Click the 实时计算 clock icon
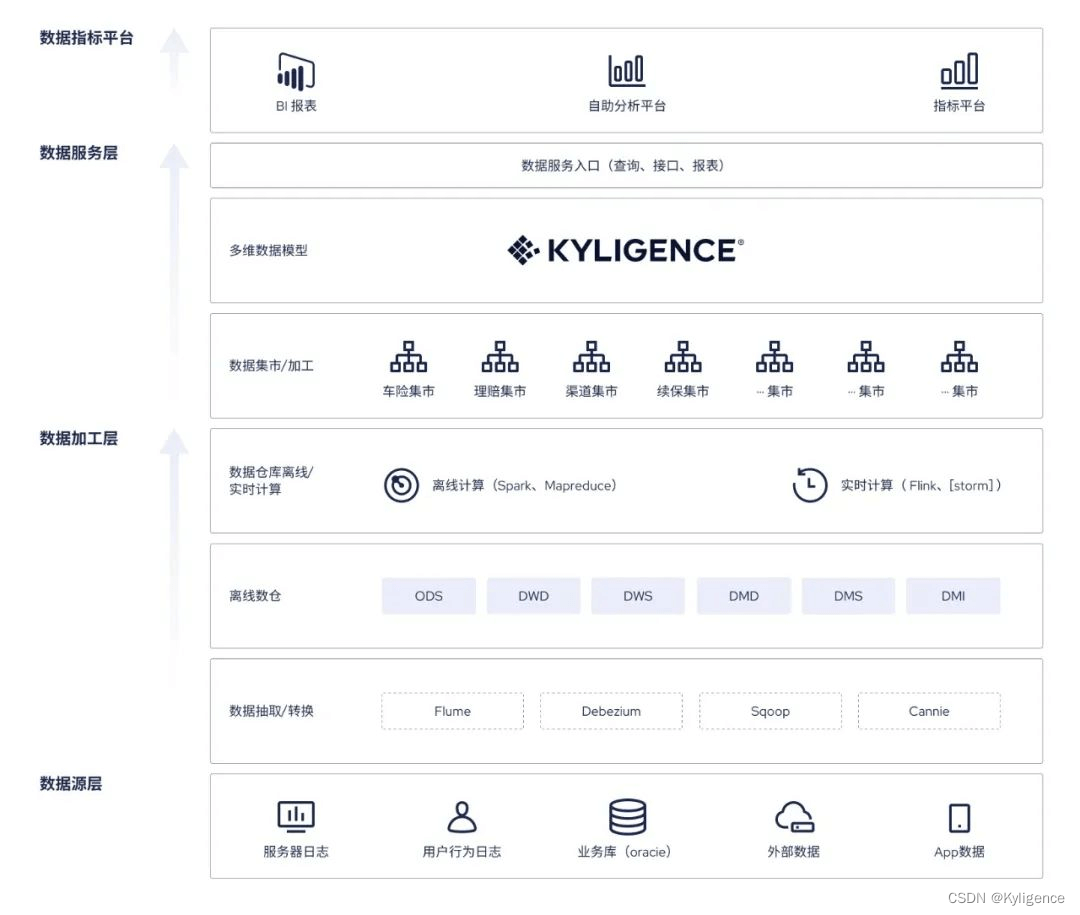Image resolution: width=1080 pixels, height=915 pixels. [x=809, y=484]
